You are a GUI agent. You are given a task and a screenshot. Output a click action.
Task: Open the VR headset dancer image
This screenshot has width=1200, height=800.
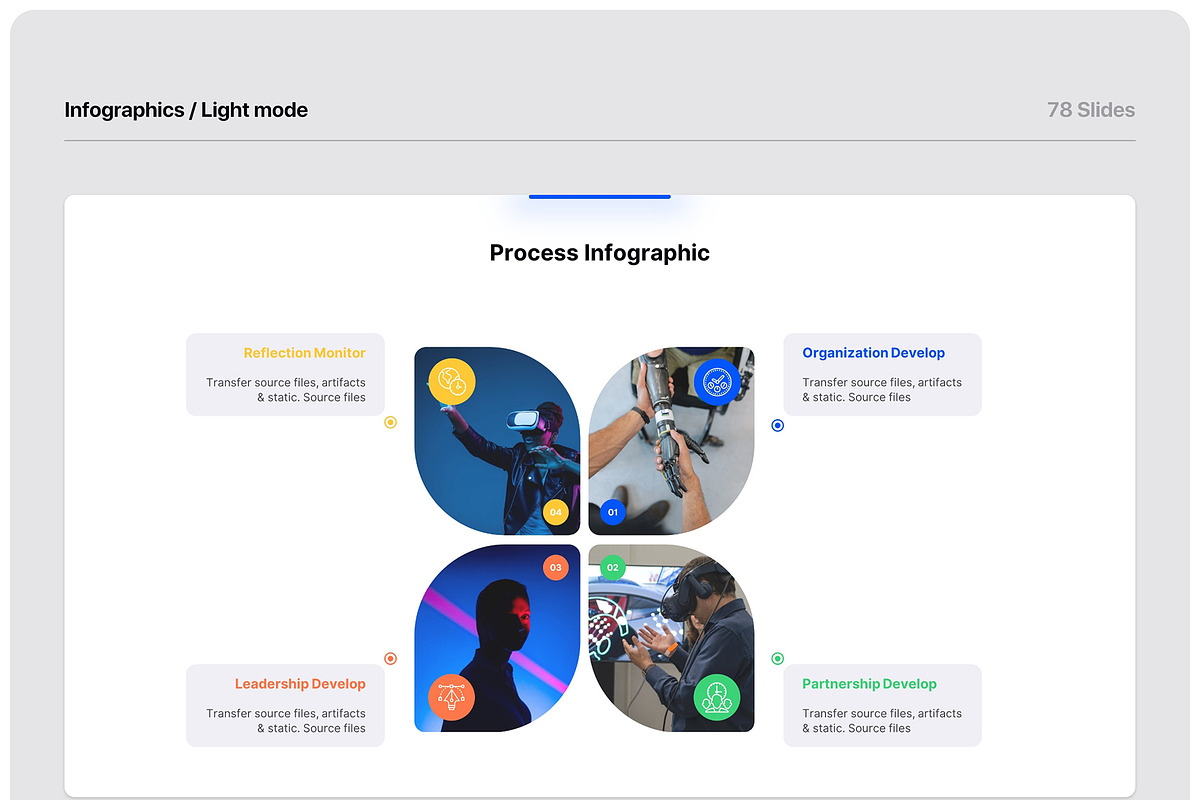(x=497, y=441)
